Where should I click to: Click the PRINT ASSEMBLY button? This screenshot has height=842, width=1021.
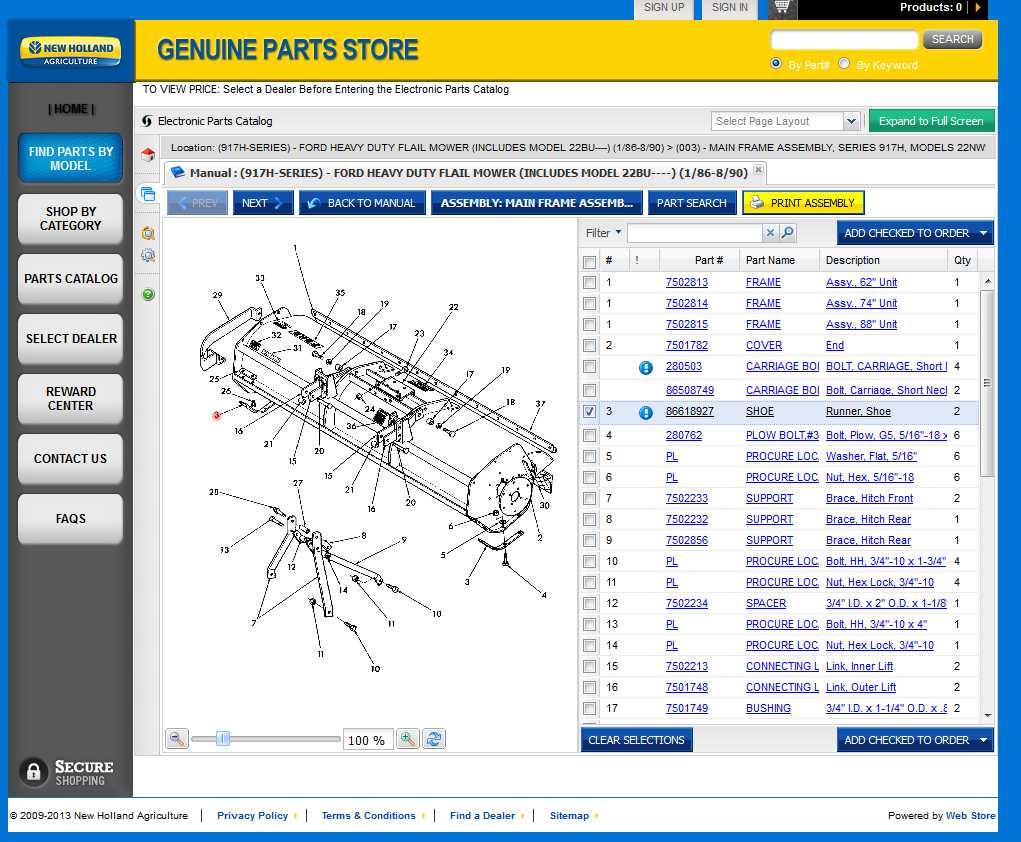(803, 203)
